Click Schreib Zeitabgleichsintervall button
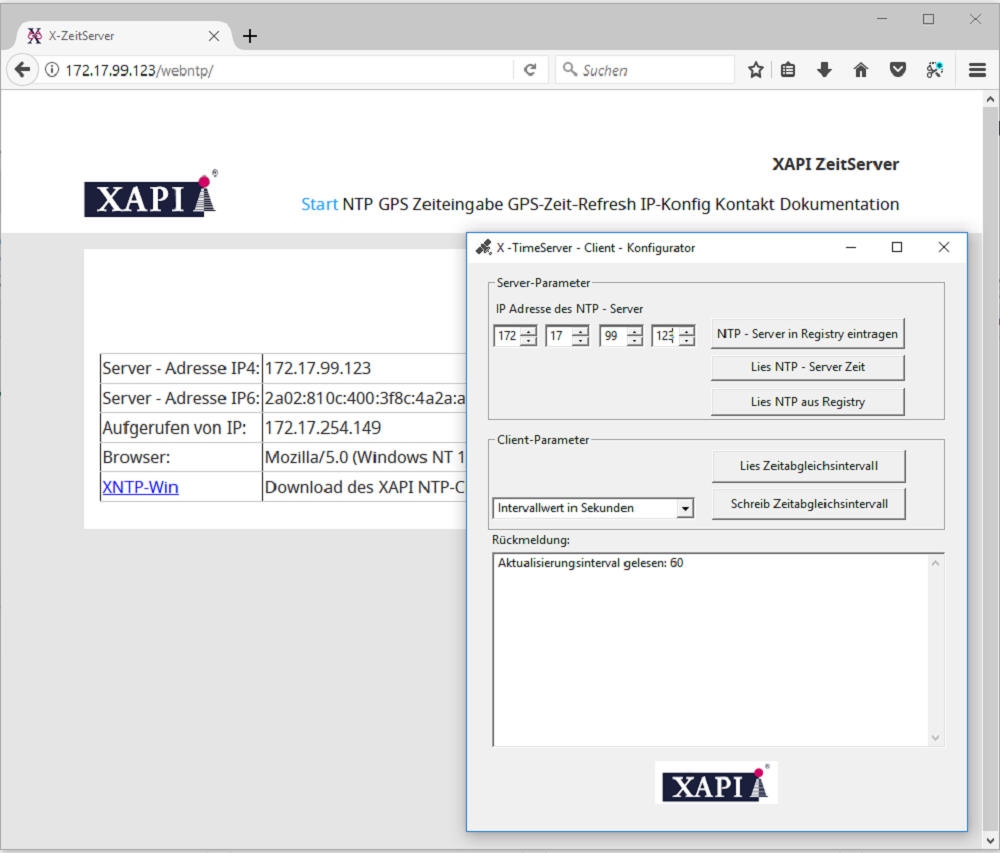Image resolution: width=1000 pixels, height=853 pixels. pos(809,504)
